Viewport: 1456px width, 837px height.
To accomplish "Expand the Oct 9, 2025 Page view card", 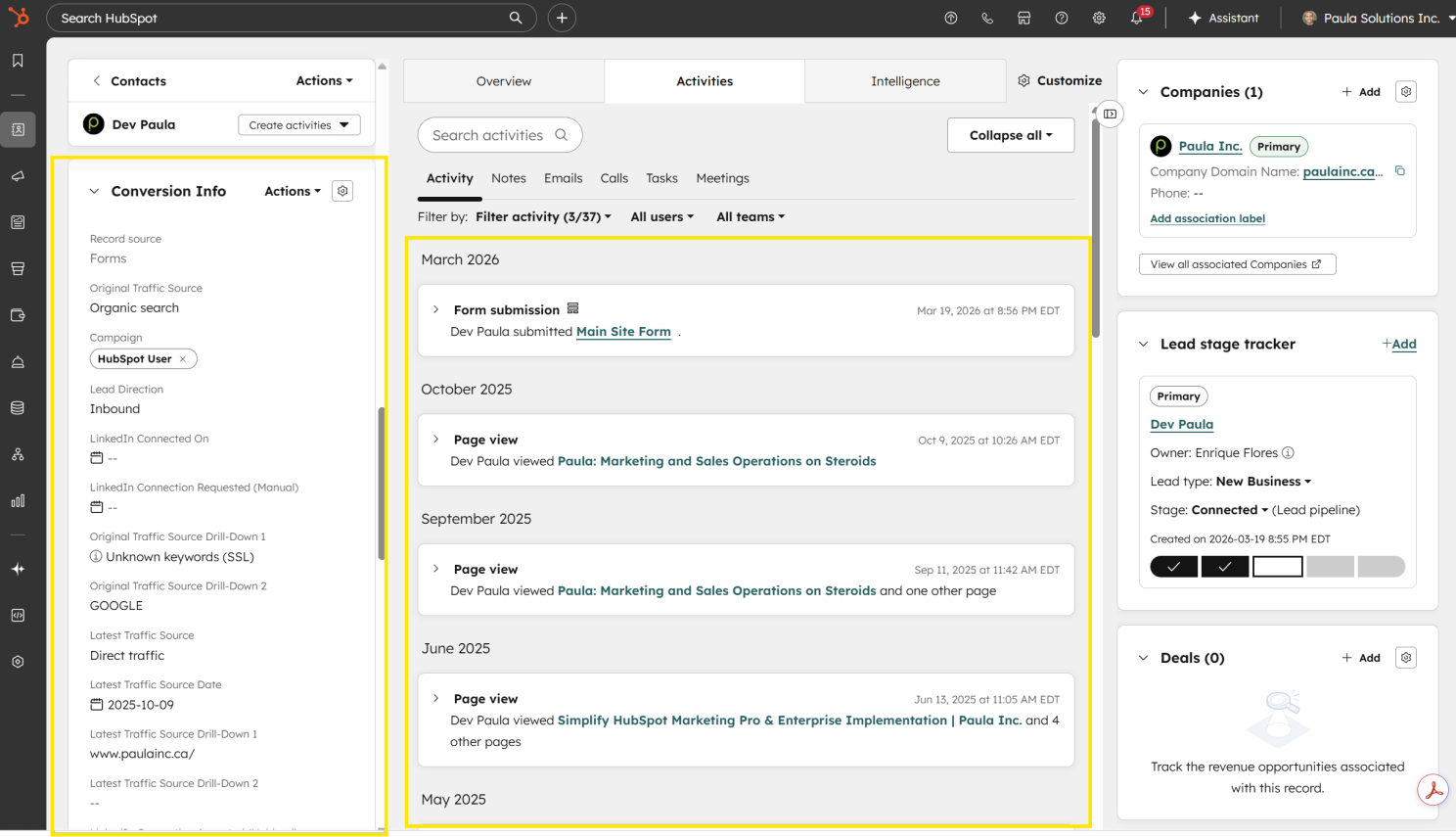I will (435, 440).
